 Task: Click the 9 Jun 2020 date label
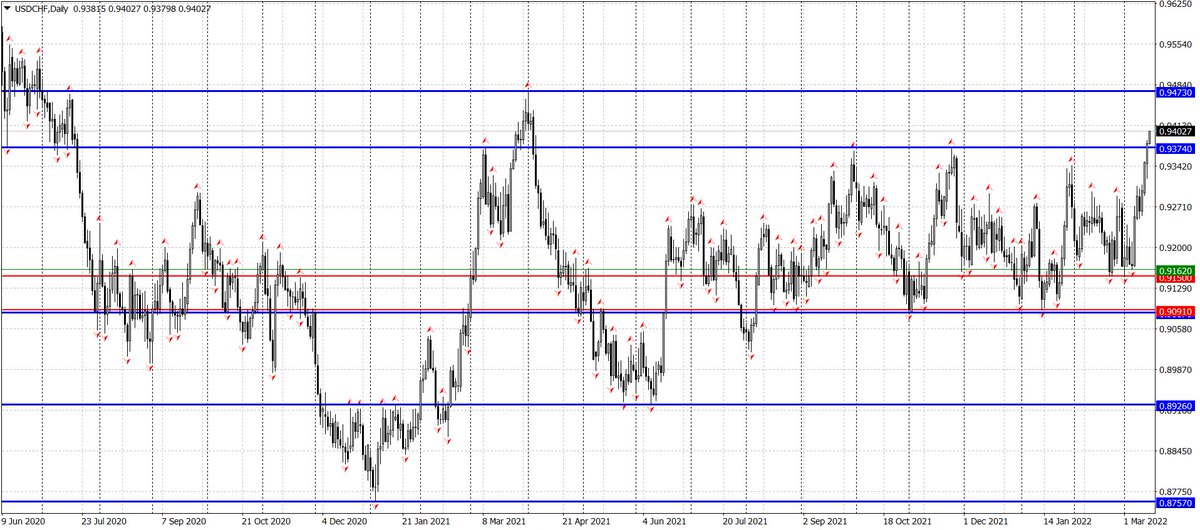24,521
